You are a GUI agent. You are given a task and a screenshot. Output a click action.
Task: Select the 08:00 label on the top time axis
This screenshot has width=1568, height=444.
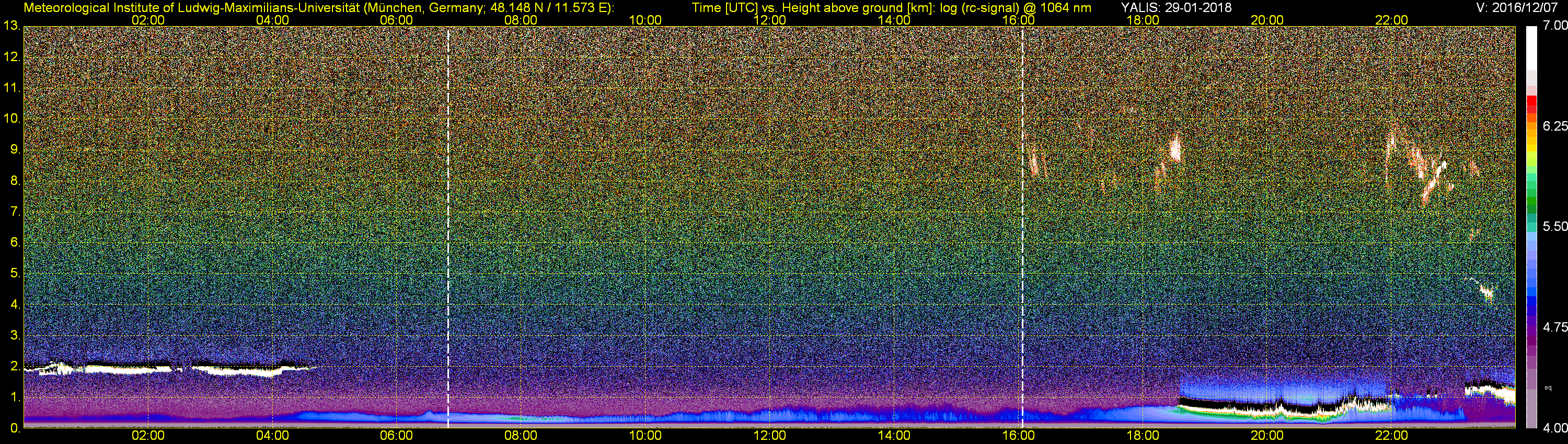[521, 19]
